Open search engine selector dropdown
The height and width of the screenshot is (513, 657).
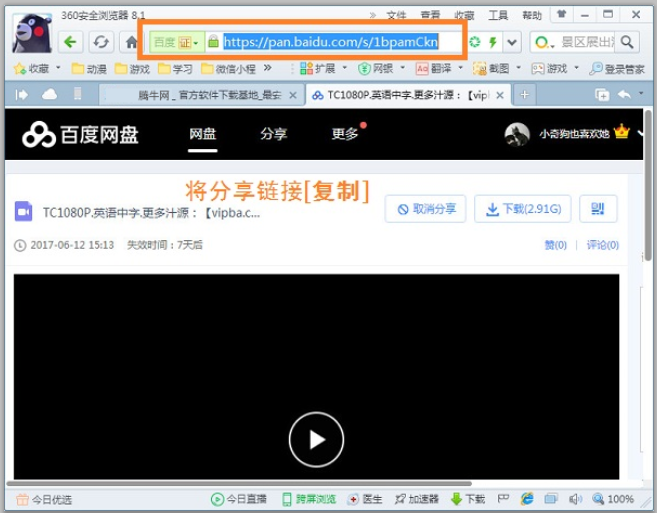point(544,42)
